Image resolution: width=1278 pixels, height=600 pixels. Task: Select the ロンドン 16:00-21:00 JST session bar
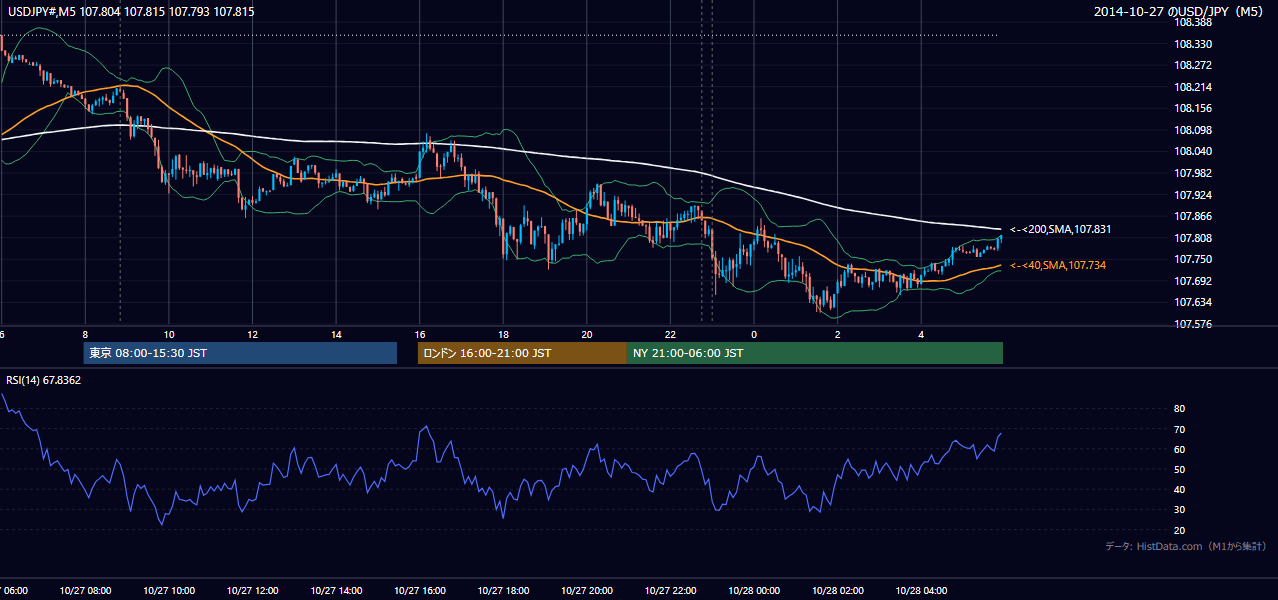522,353
